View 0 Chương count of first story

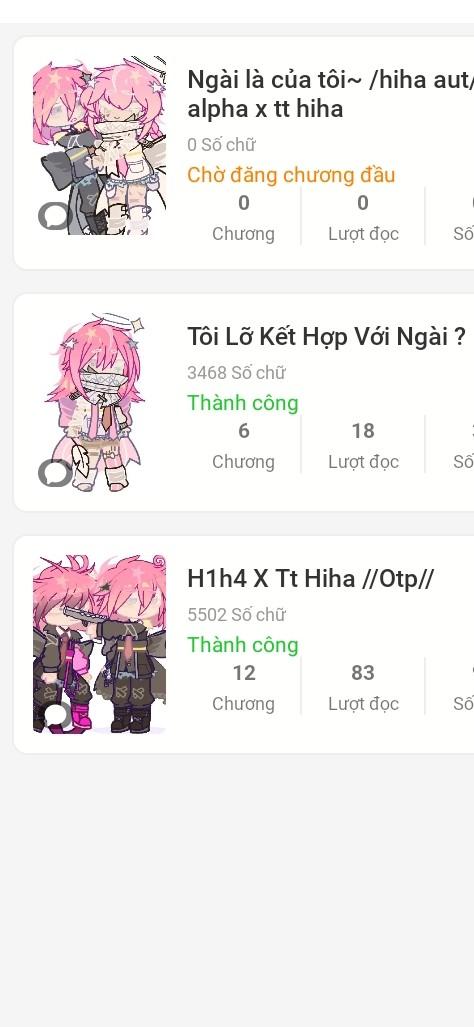[x=244, y=217]
